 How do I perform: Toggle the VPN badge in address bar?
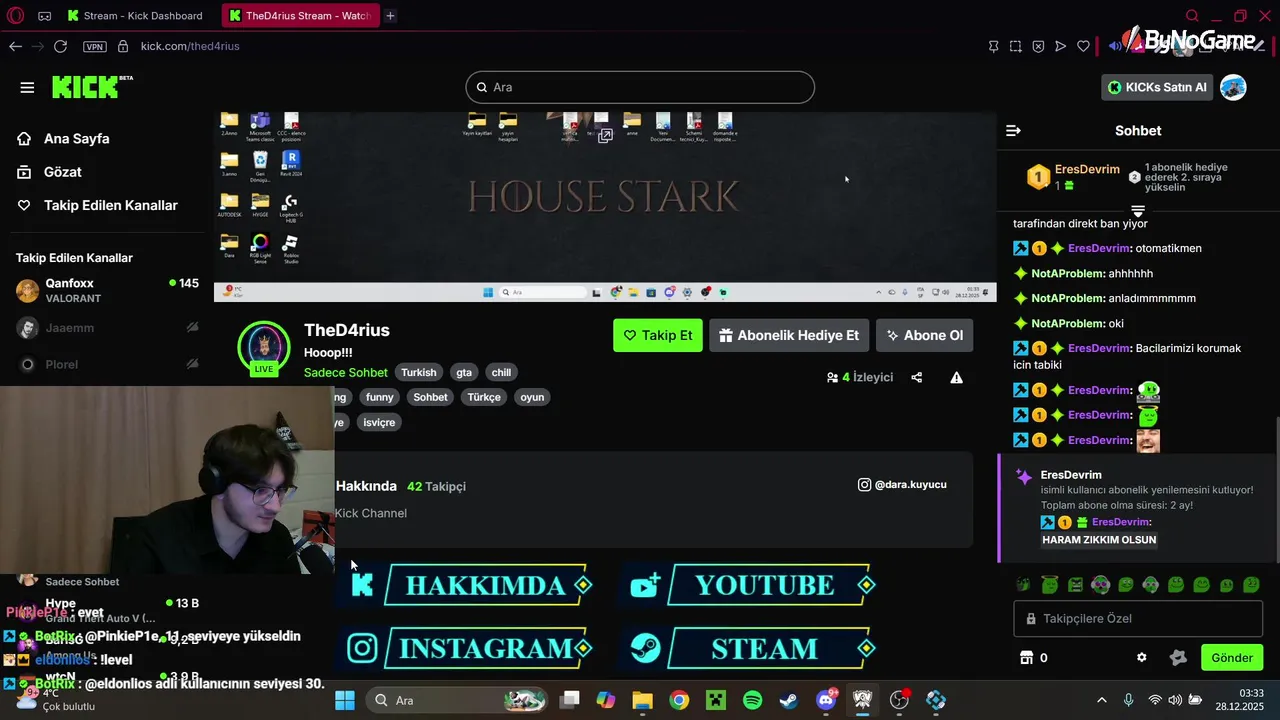tap(94, 47)
